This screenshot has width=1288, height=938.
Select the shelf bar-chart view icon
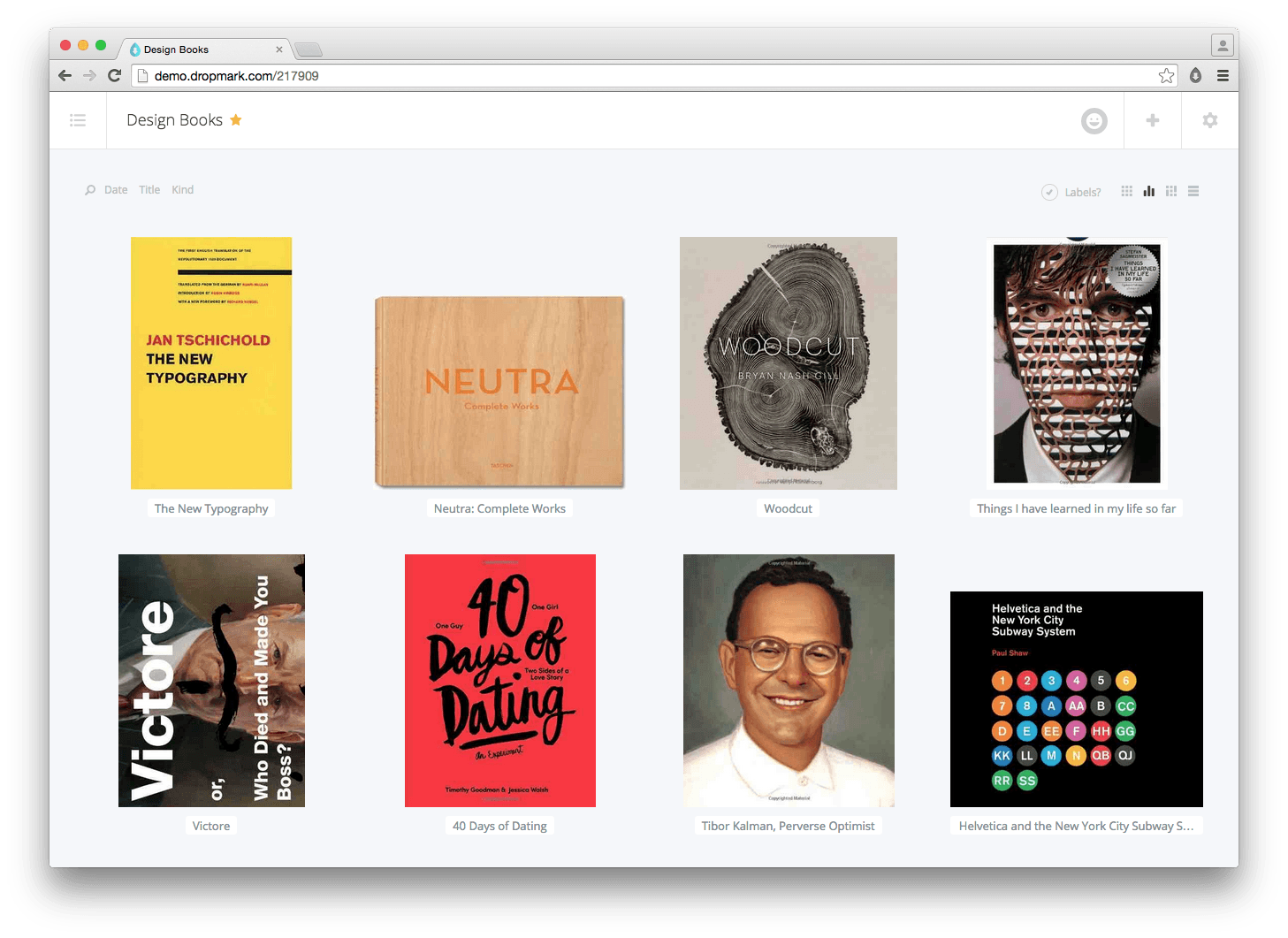coord(1148,191)
